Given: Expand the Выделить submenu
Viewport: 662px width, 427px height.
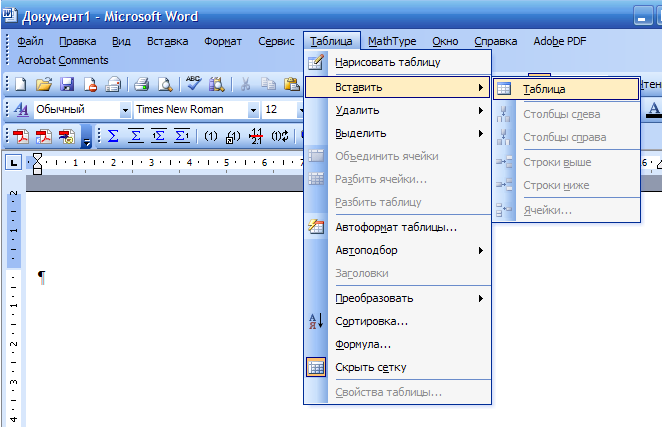Looking at the screenshot, I should pos(397,133).
